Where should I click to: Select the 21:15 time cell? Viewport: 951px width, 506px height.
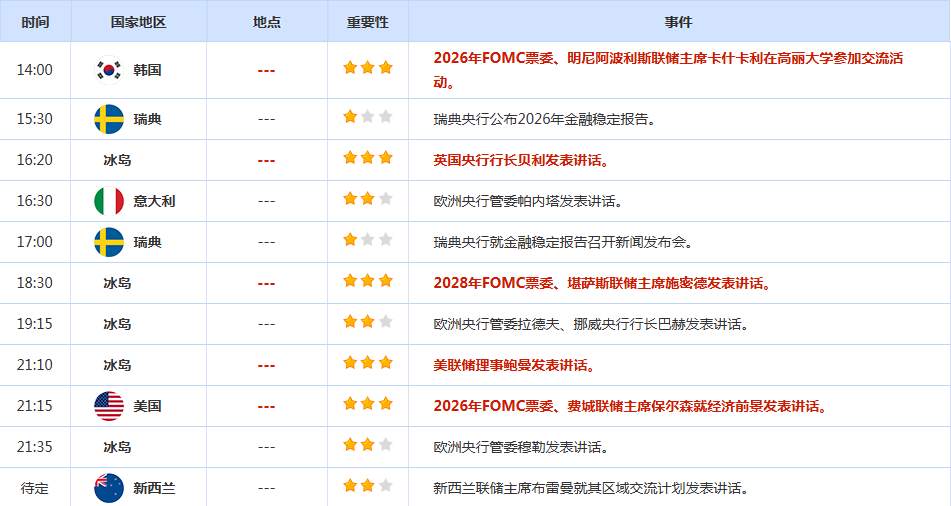35,406
